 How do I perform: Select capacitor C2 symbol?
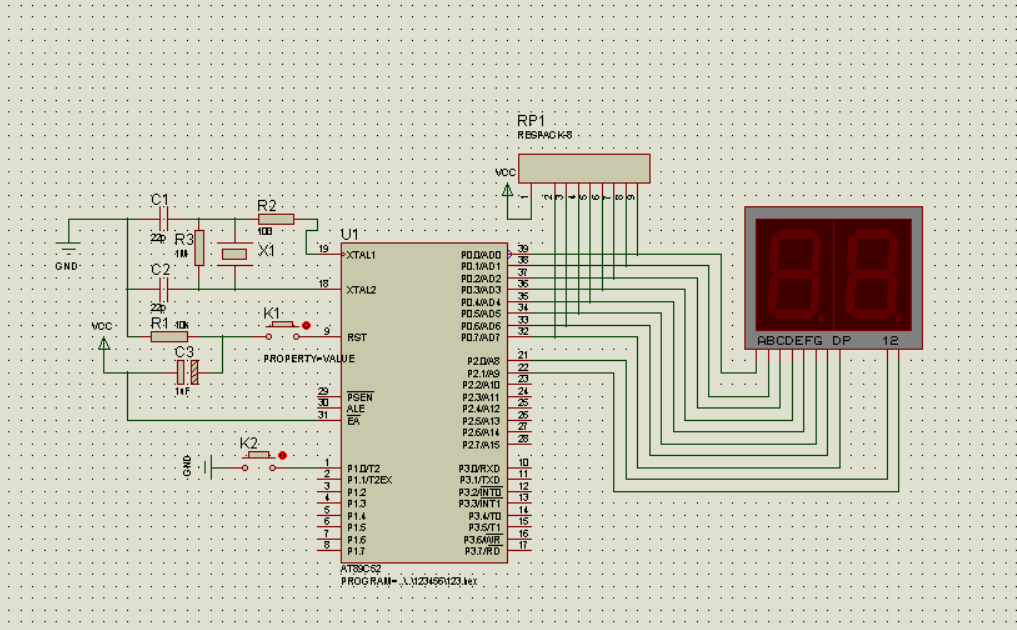163,289
